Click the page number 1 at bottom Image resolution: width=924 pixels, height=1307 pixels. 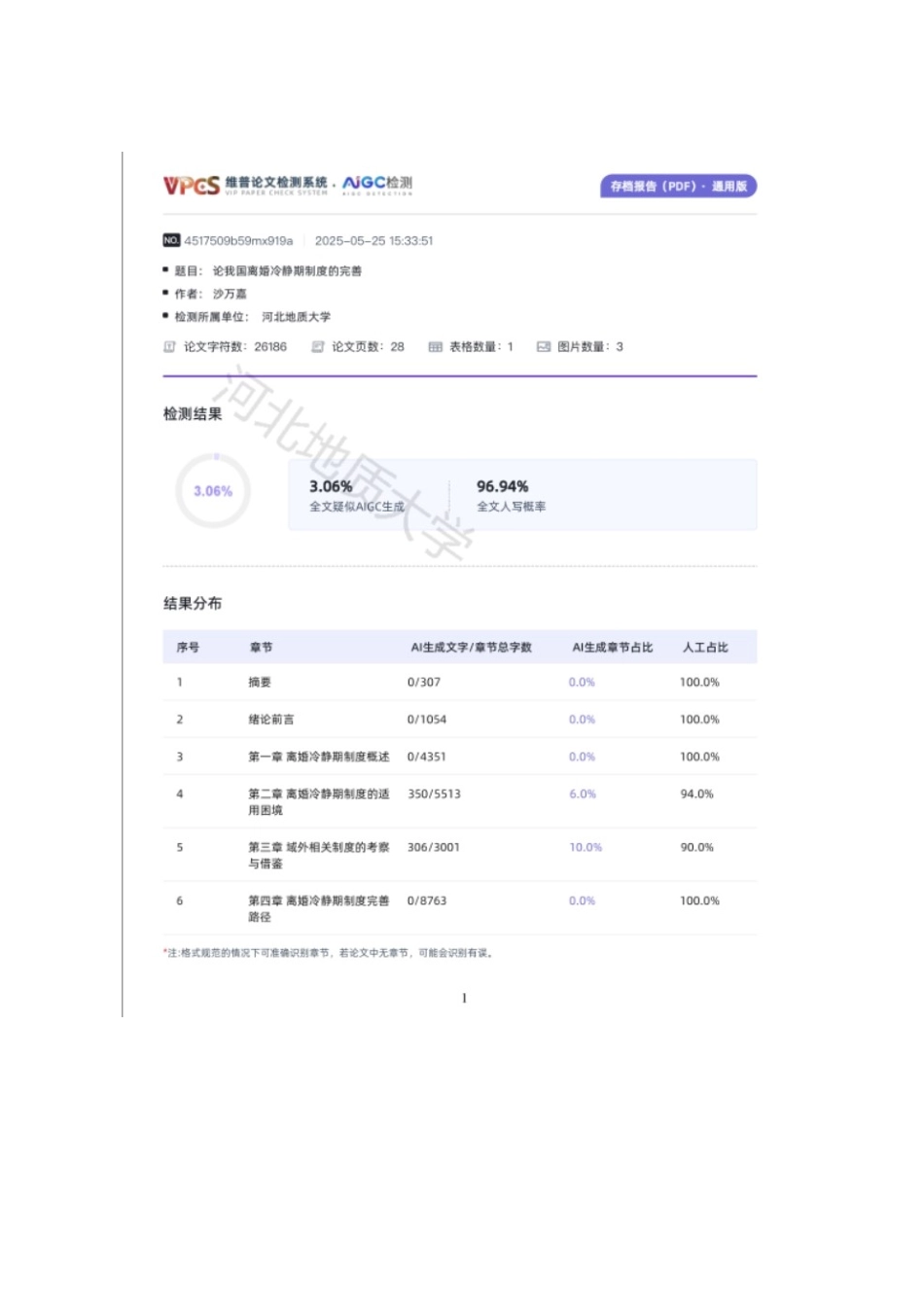tap(464, 998)
